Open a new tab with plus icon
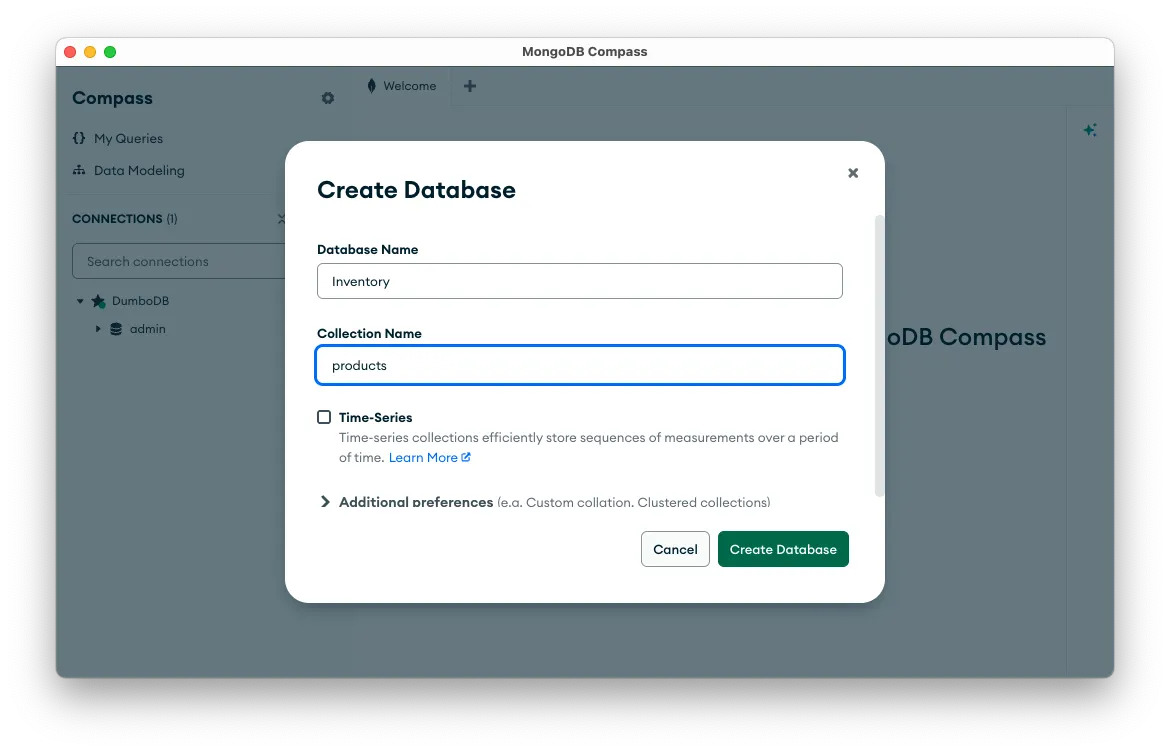 tap(470, 86)
